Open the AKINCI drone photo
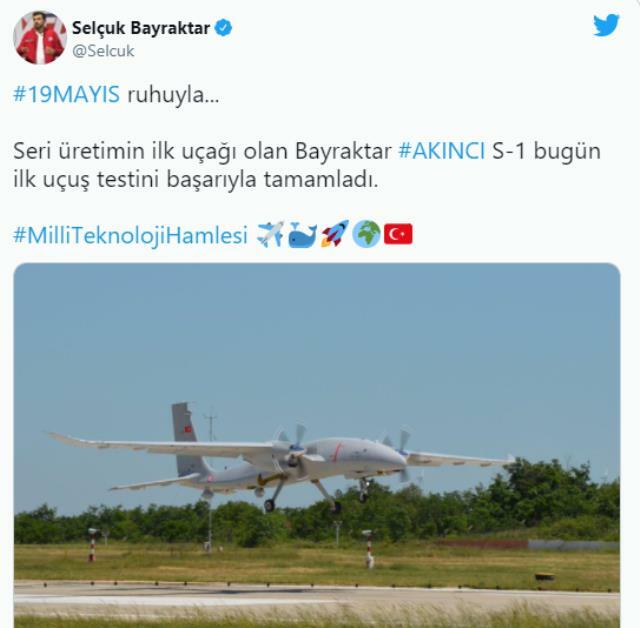 pos(317,446)
